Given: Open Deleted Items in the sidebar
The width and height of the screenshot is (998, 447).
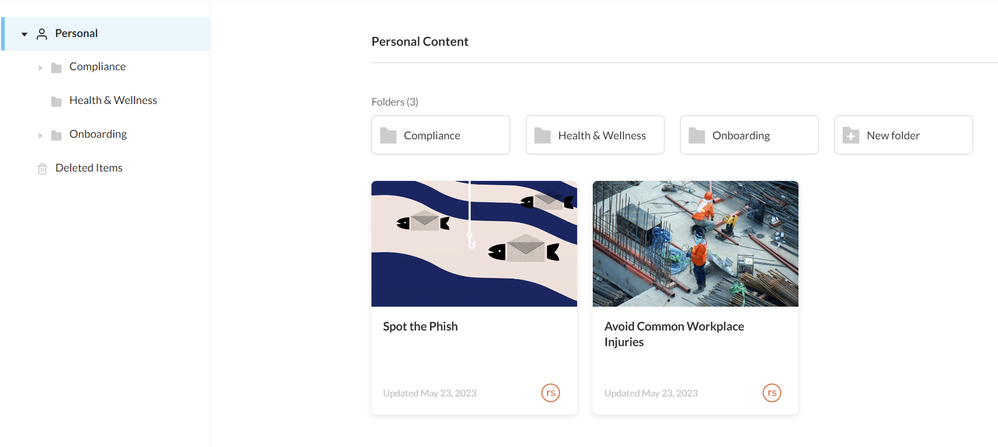Looking at the screenshot, I should [88, 168].
